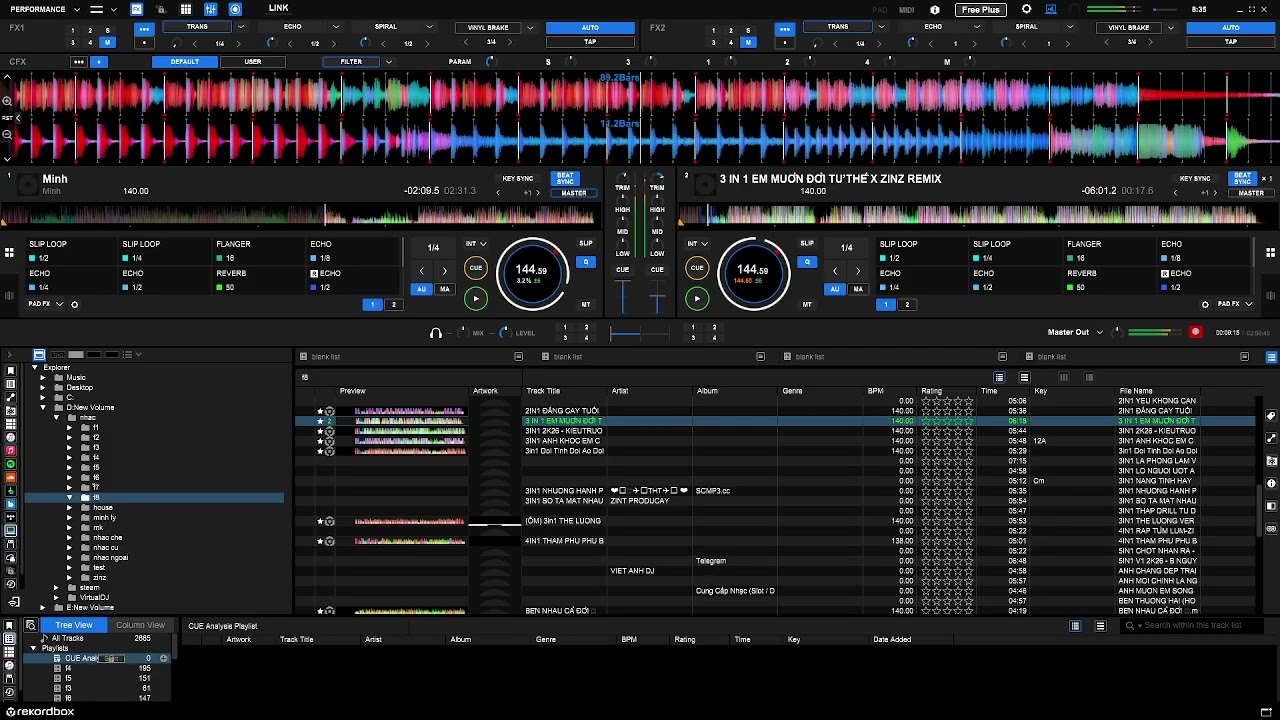Adjust the CFX PARAM knob
Screen dimensions: 1280x720
[490, 62]
